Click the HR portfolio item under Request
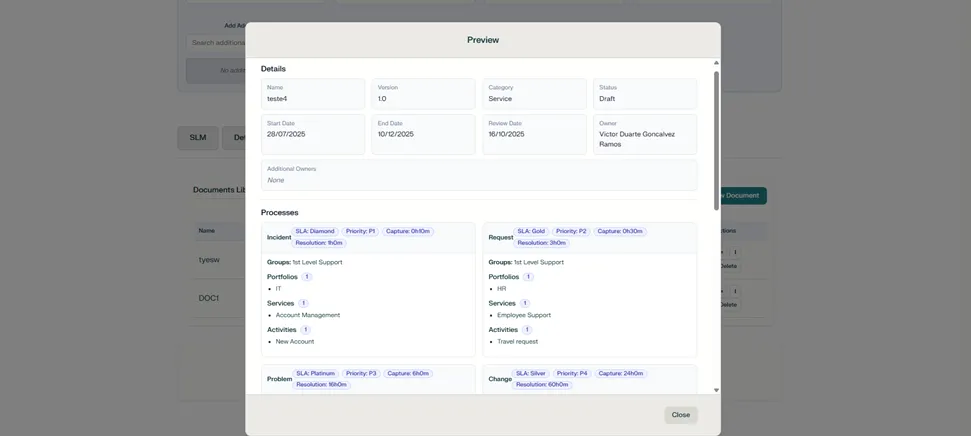Screen dimensions: 971x436 (502, 289)
